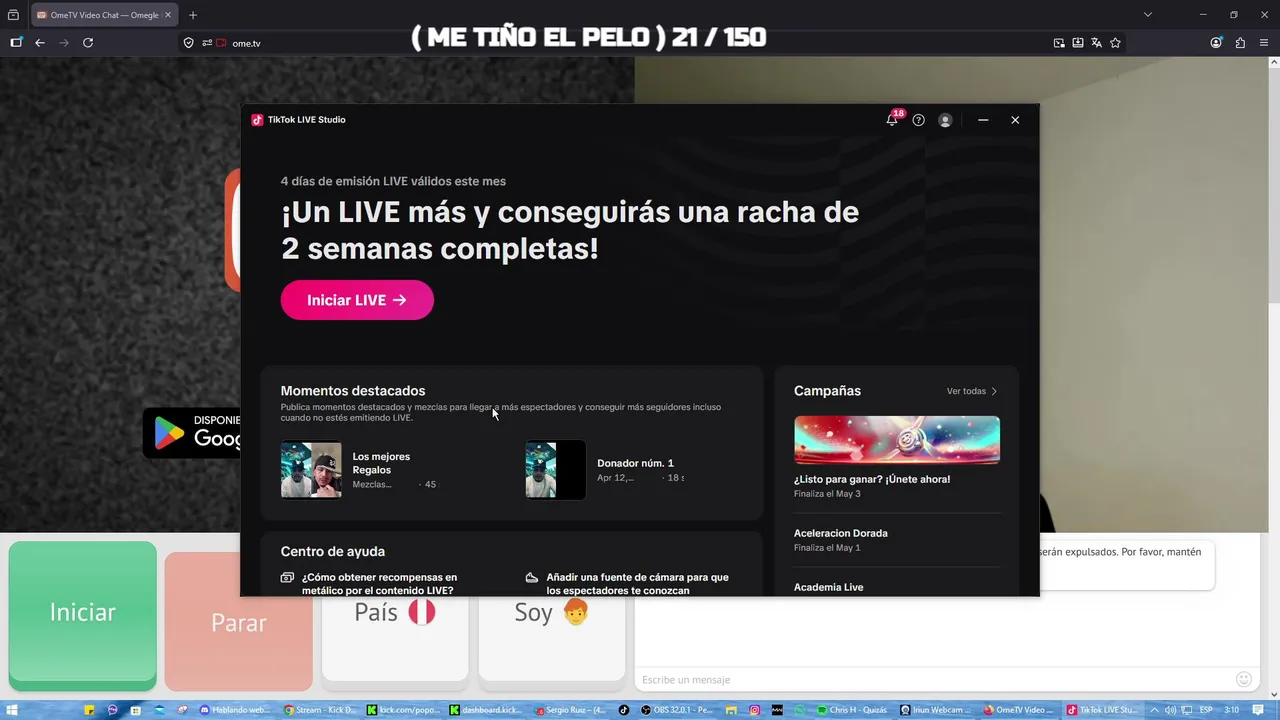The height and width of the screenshot is (720, 1280).
Task: Open the Aceleracion Dorada campaign
Action: click(x=841, y=533)
